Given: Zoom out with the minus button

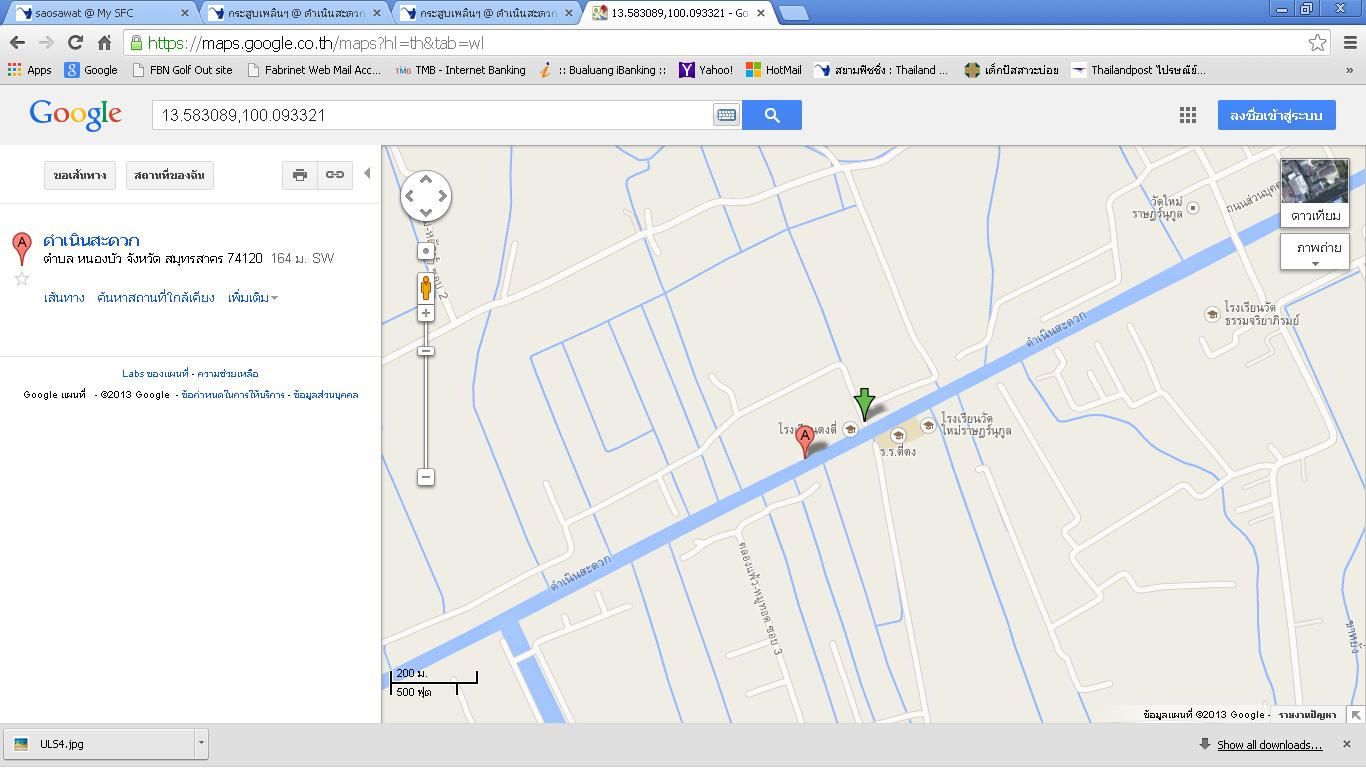Looking at the screenshot, I should point(425,477).
